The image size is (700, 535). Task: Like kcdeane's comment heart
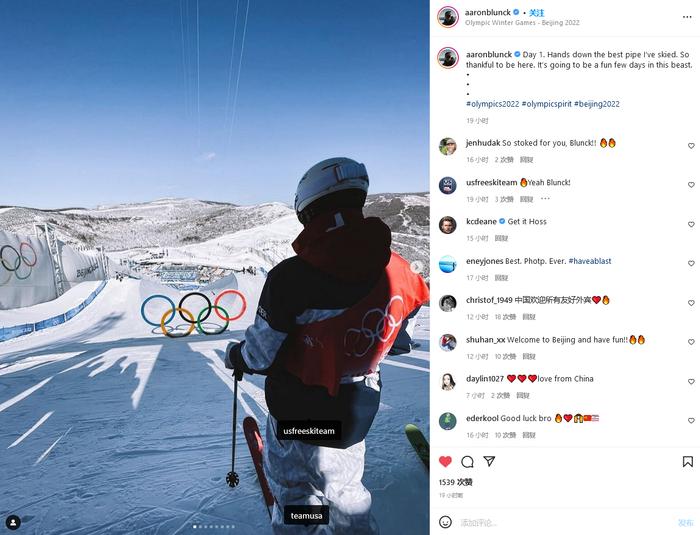pos(691,224)
